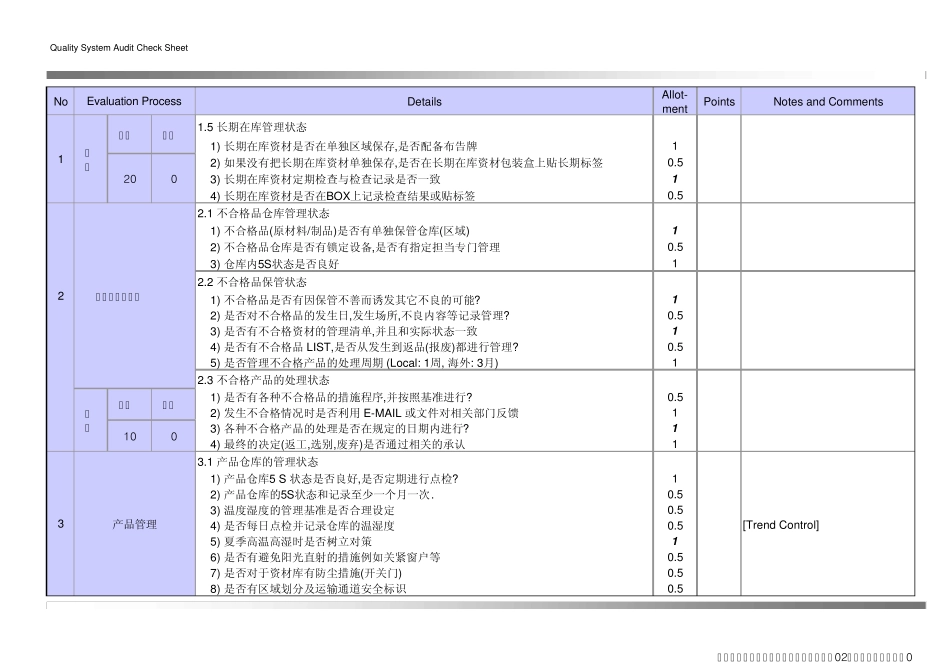Click allotment '1' for E-MAIL 或文件 line
950x672 pixels.
[x=675, y=413]
